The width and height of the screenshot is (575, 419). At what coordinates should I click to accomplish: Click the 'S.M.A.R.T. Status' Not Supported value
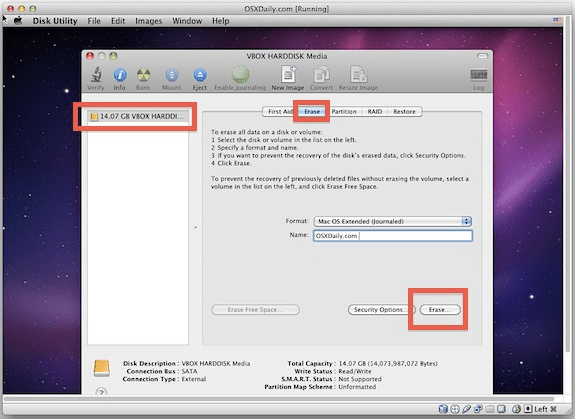click(x=360, y=379)
